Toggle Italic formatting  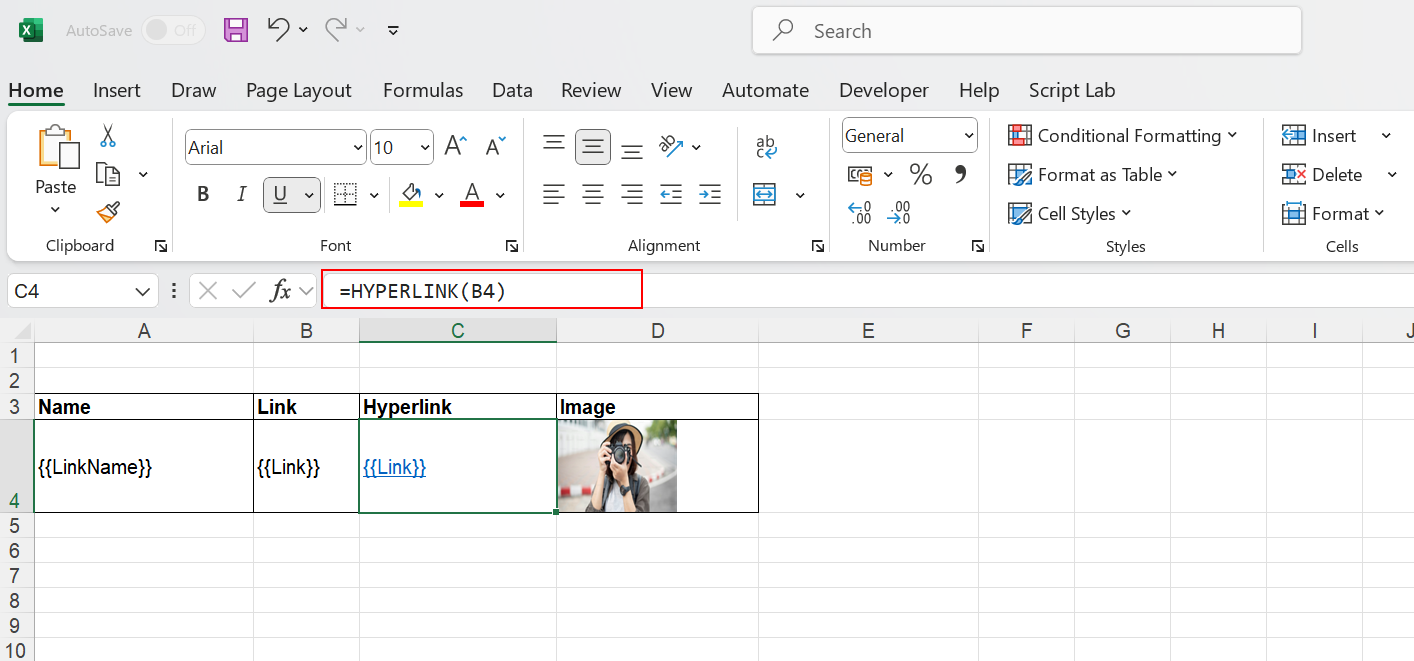tap(240, 194)
